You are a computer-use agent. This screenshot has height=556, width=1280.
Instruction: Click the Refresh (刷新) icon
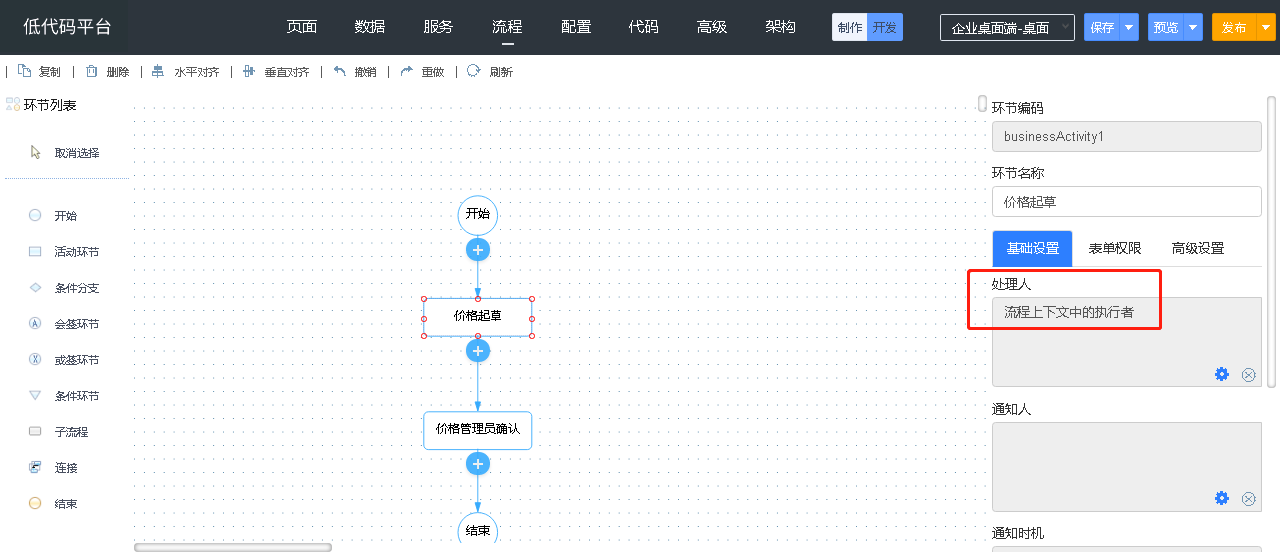pos(474,71)
